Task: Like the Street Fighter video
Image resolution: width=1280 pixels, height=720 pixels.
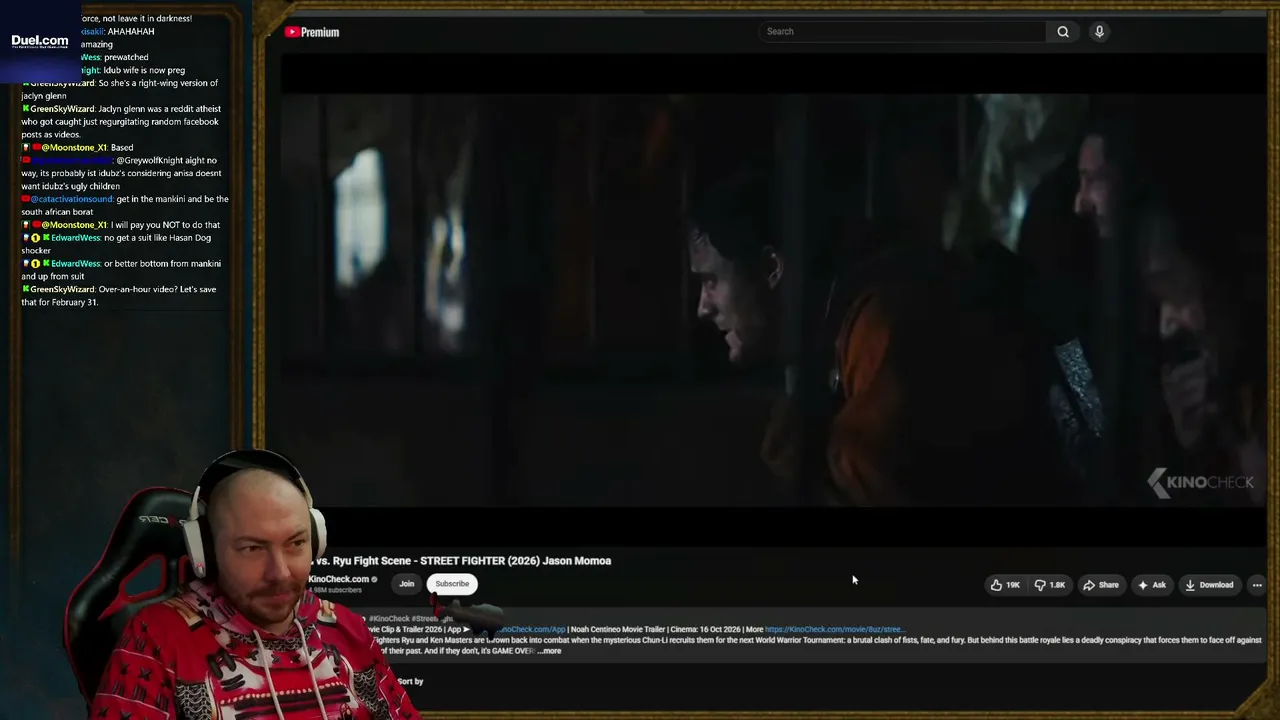Action: [1005, 585]
